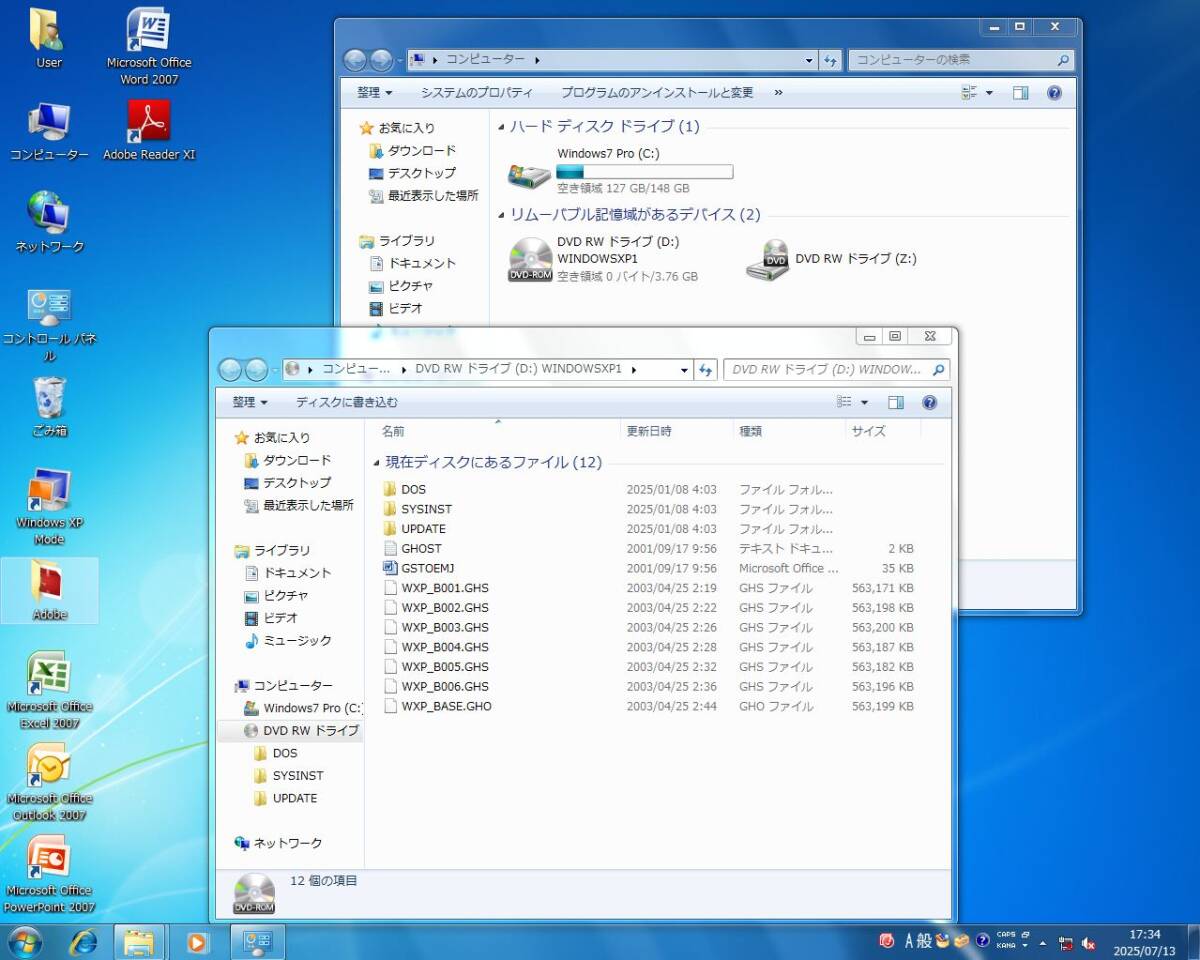The height and width of the screenshot is (960, 1200).
Task: Select the ごみ箱 recycle bin icon
Action: (49, 406)
